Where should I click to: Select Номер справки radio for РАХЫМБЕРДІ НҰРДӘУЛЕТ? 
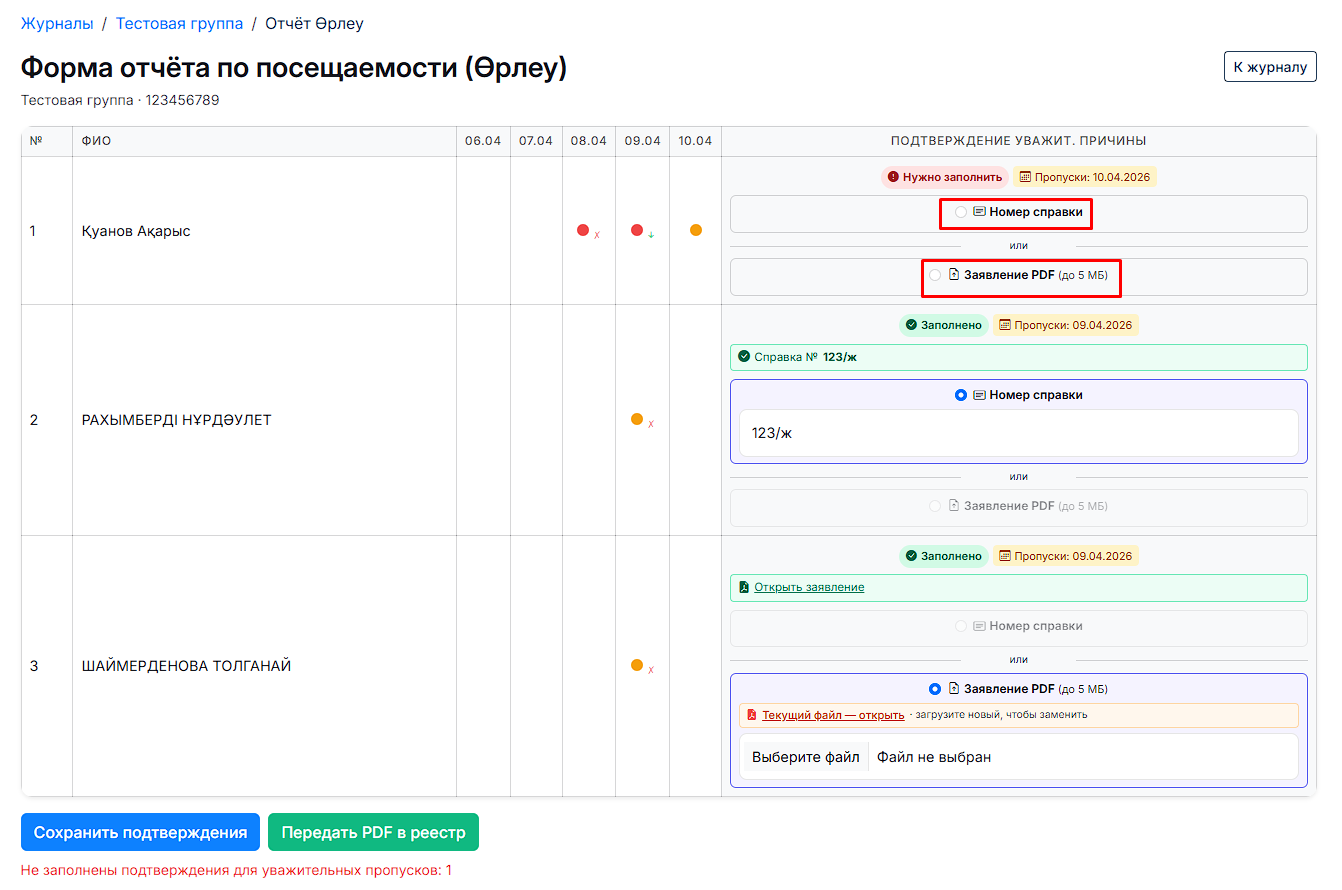click(961, 395)
